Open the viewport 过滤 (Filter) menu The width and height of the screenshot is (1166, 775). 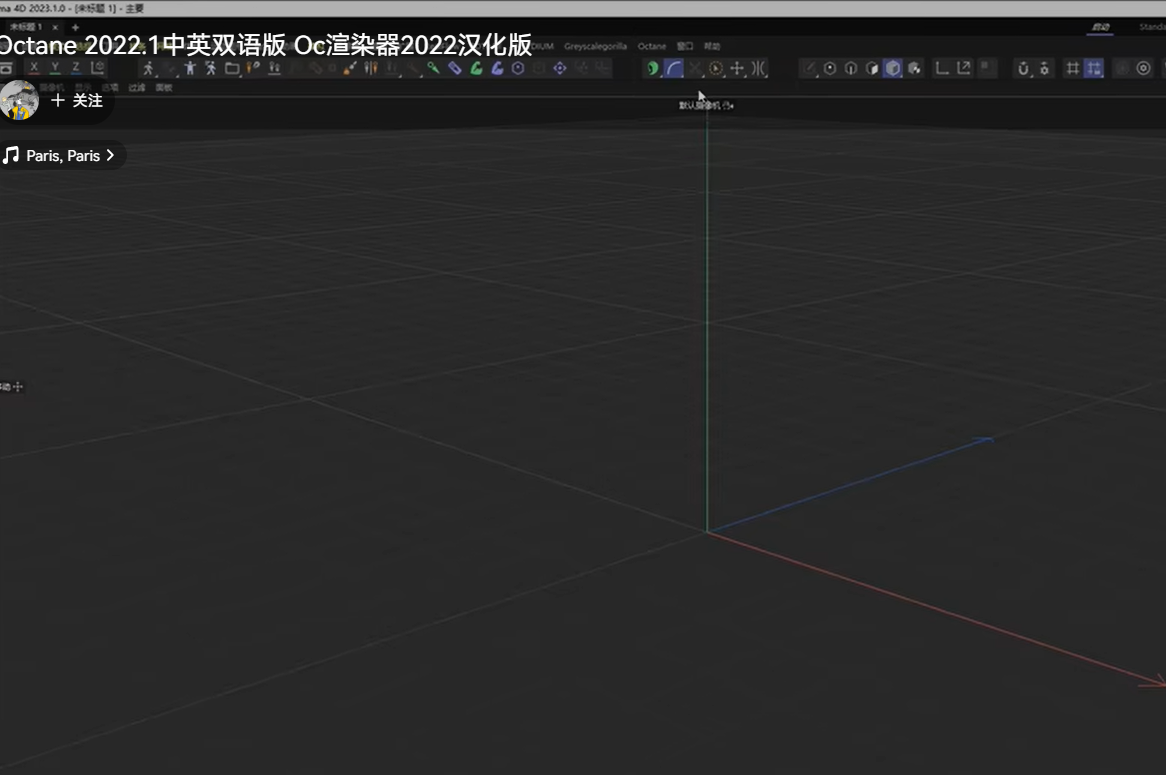(x=137, y=88)
